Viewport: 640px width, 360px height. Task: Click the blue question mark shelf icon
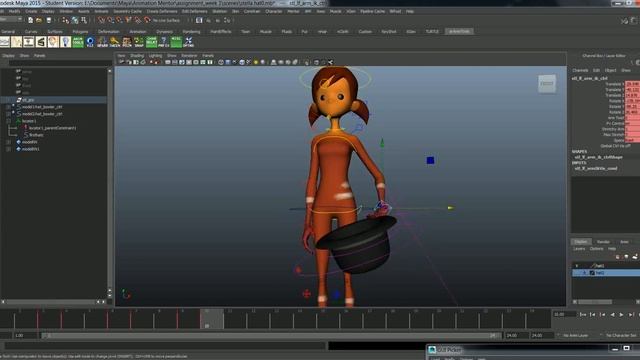(x=164, y=42)
